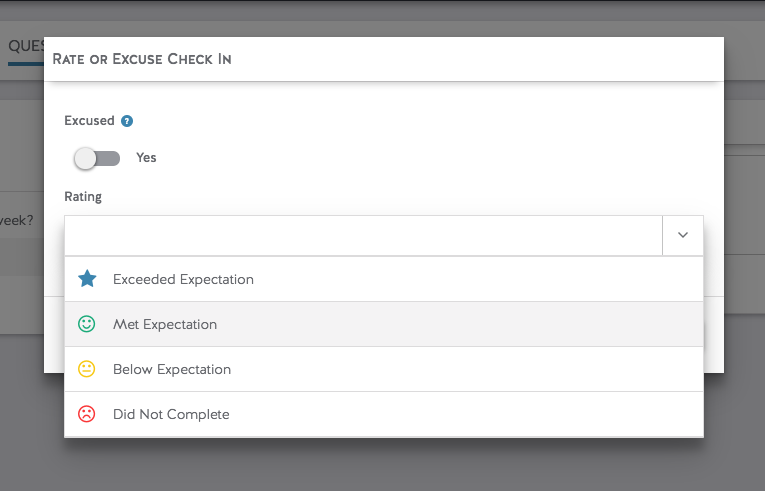Click the white knob of the Excused switch
Image resolution: width=765 pixels, height=491 pixels.
[86, 158]
